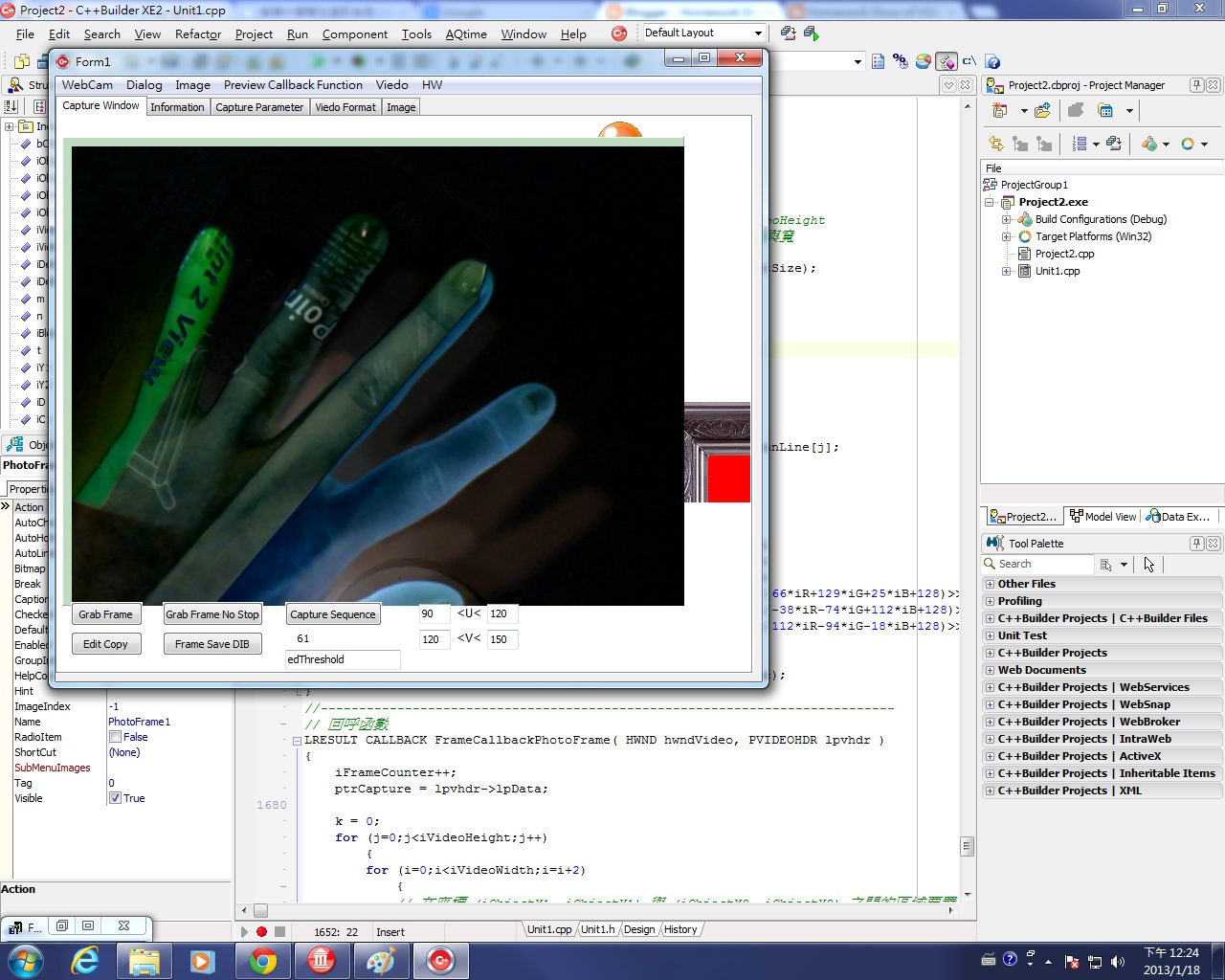Open Windows Explorer folder on taskbar
The width and height of the screenshot is (1225, 980).
[x=145, y=960]
